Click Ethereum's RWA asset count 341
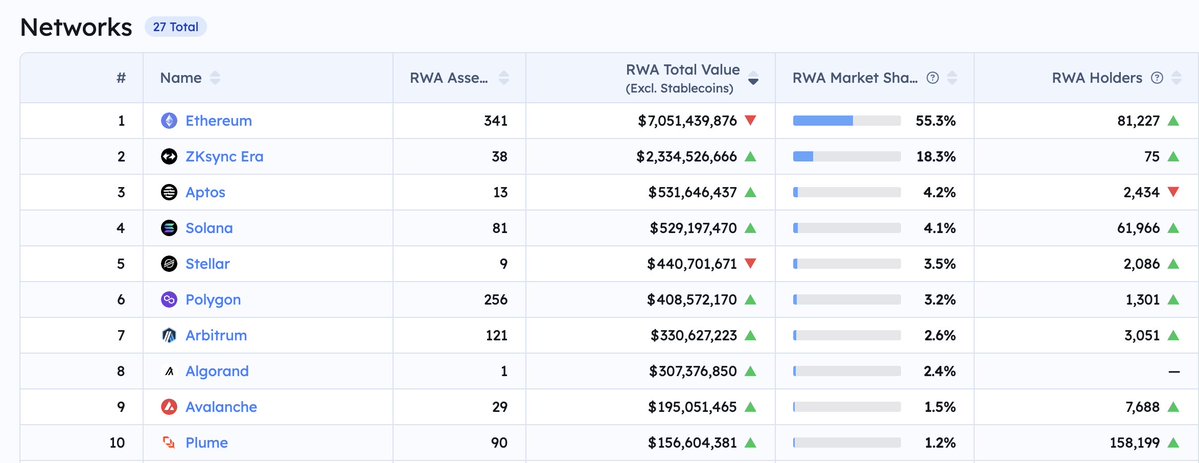 coord(496,121)
